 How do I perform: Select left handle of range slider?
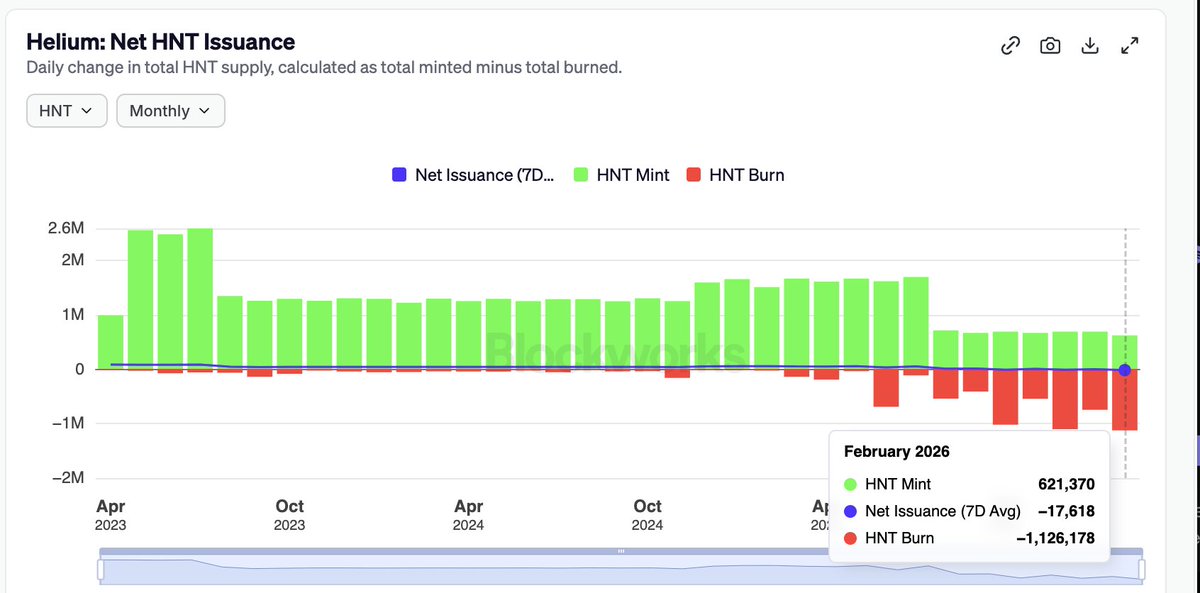100,569
